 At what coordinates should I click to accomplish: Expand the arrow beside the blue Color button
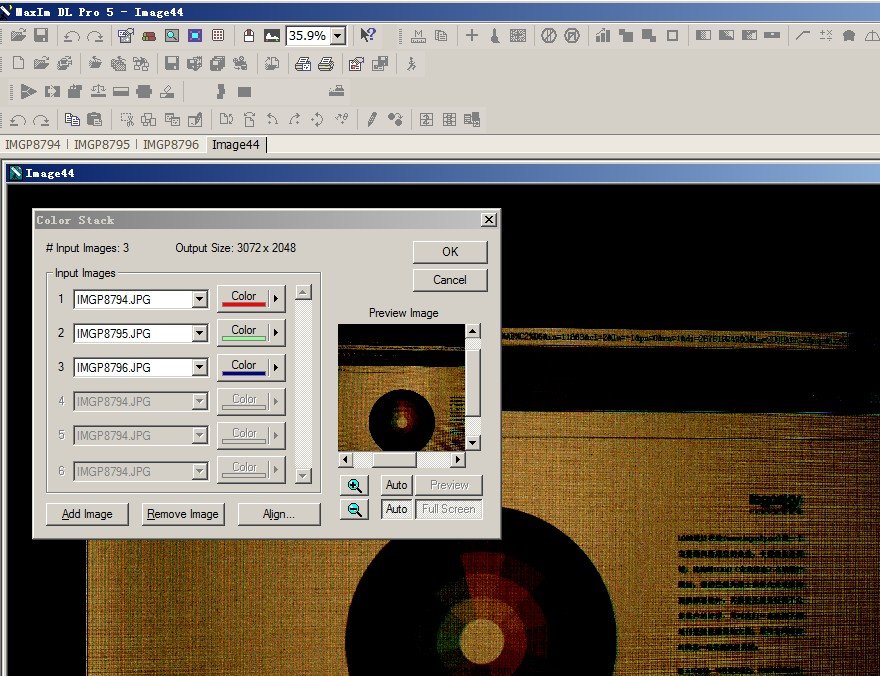pos(276,367)
